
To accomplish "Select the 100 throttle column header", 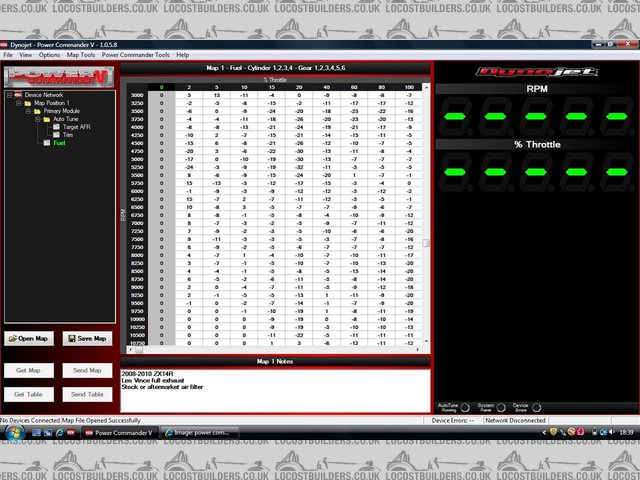I will coord(409,87).
